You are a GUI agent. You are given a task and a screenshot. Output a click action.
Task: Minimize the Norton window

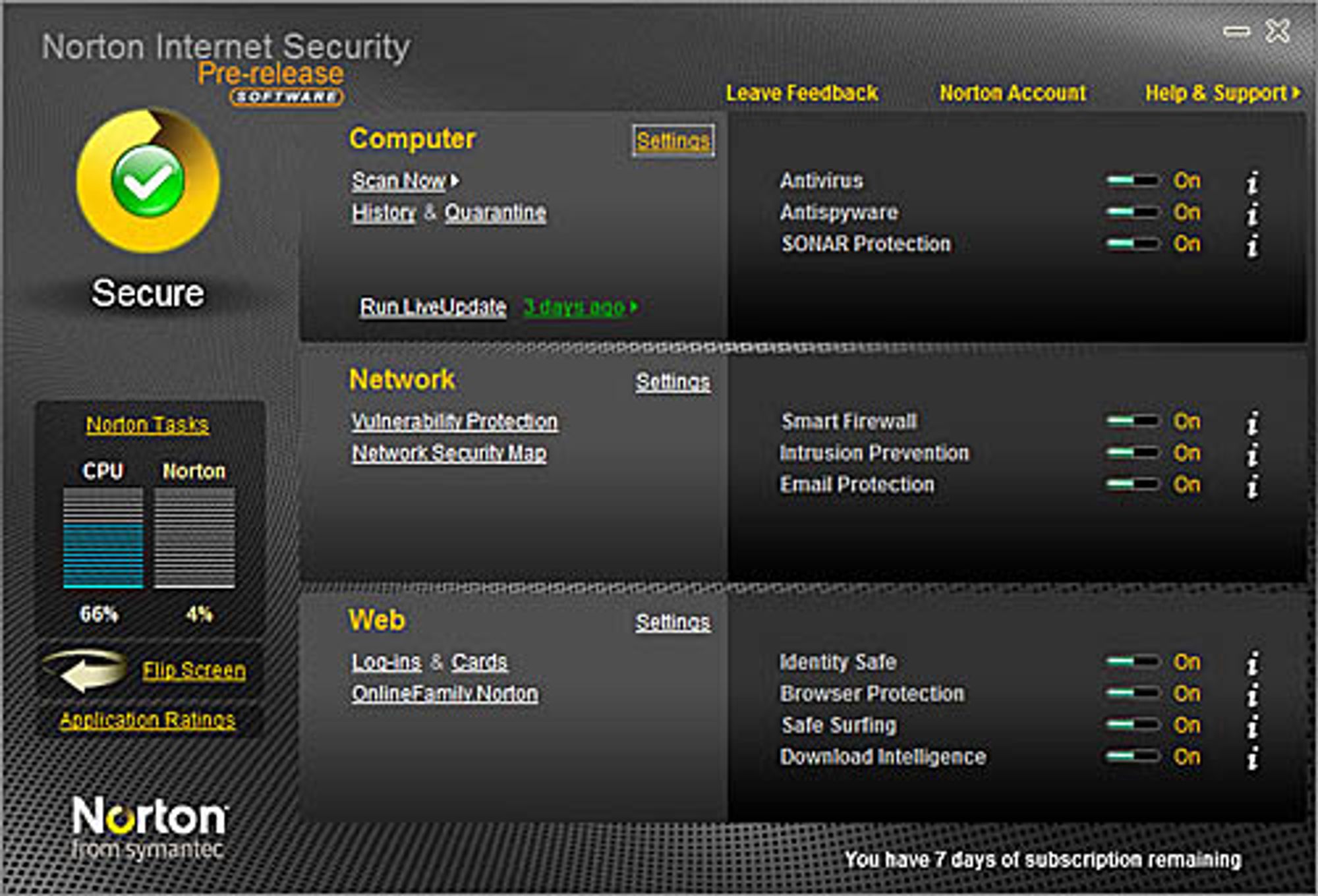pyautogui.click(x=1236, y=31)
